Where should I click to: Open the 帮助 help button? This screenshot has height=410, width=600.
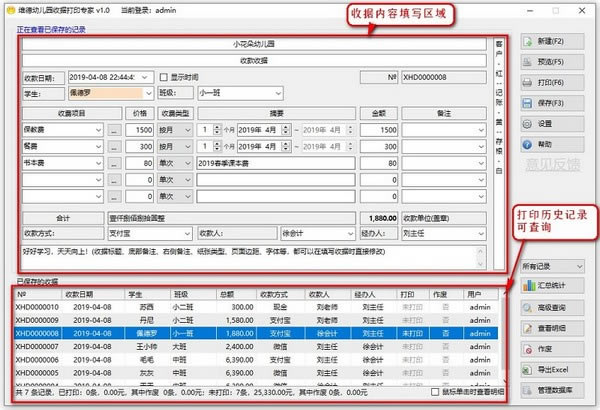click(x=552, y=144)
